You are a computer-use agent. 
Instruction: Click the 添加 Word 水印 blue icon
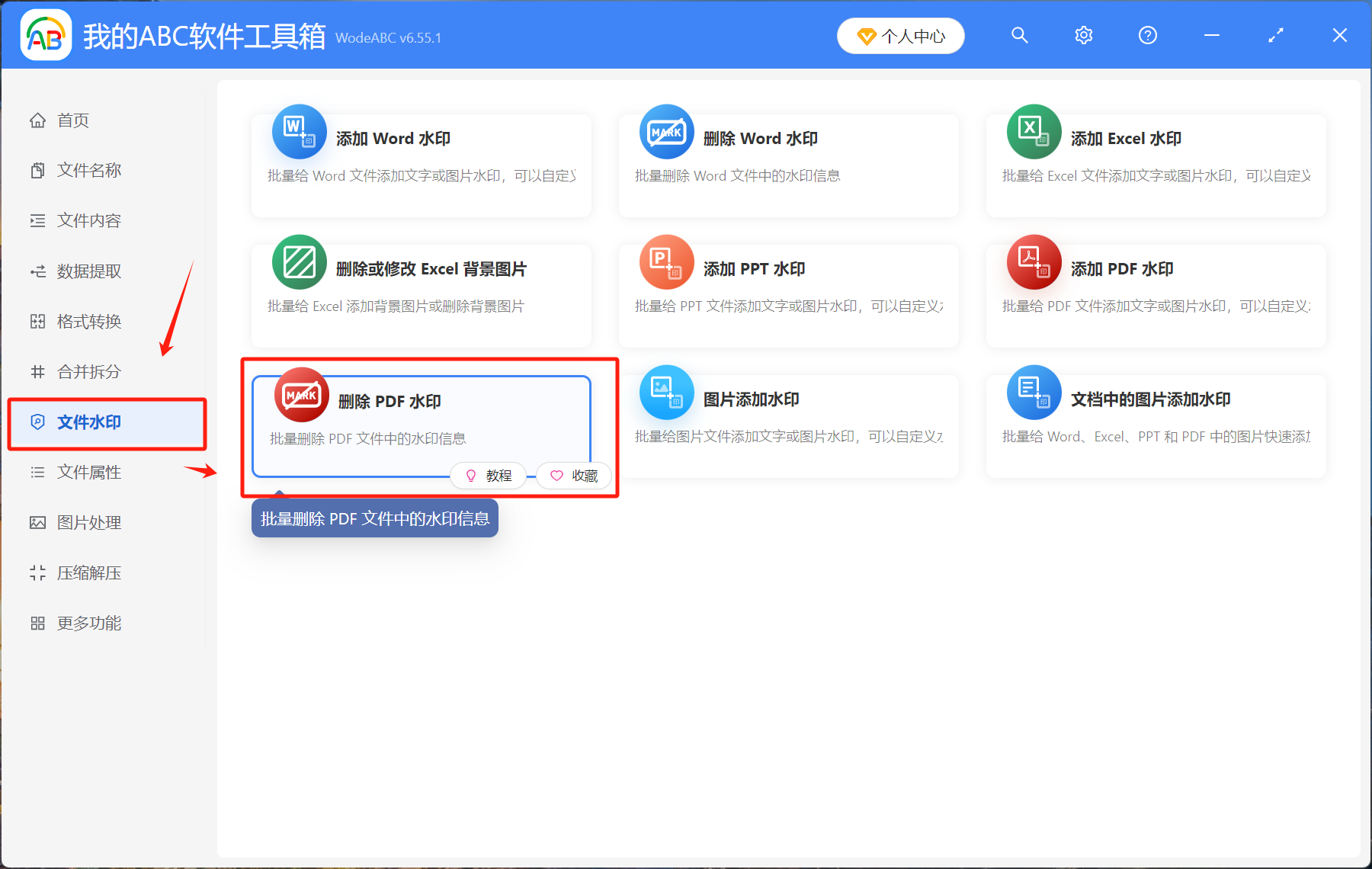pos(300,132)
